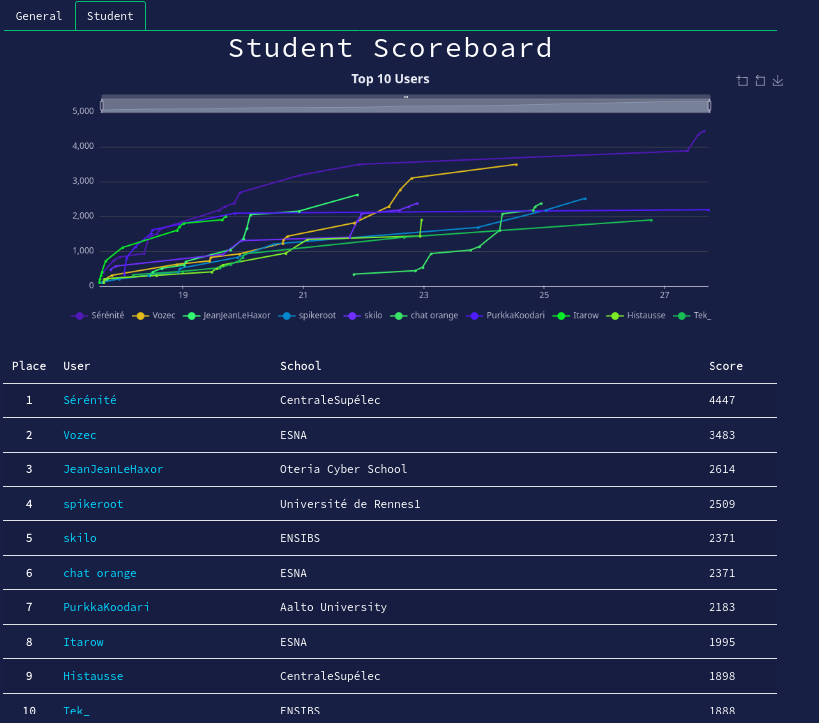The height and width of the screenshot is (724, 819).
Task: Open Itarow user profile link
Action: [x=84, y=642]
